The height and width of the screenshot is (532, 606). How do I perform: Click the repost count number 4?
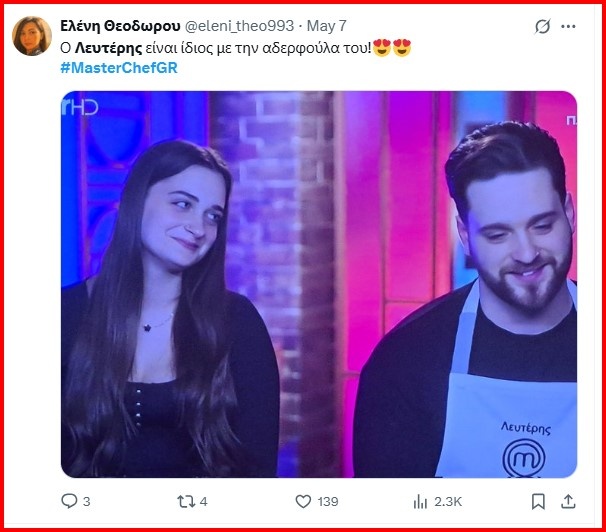204,500
